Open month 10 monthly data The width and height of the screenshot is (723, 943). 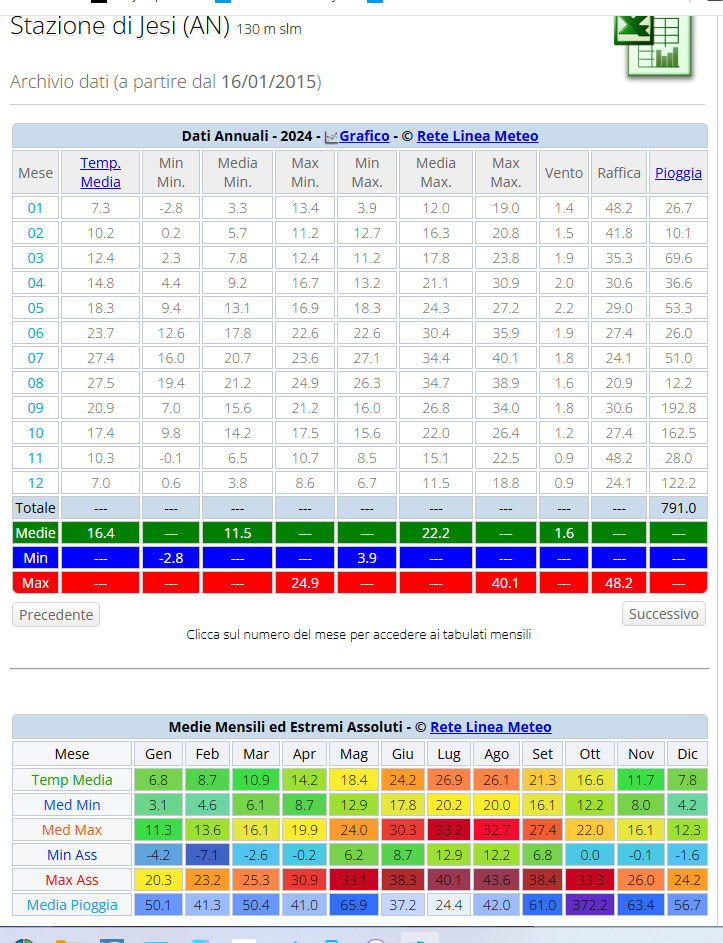pos(36,433)
